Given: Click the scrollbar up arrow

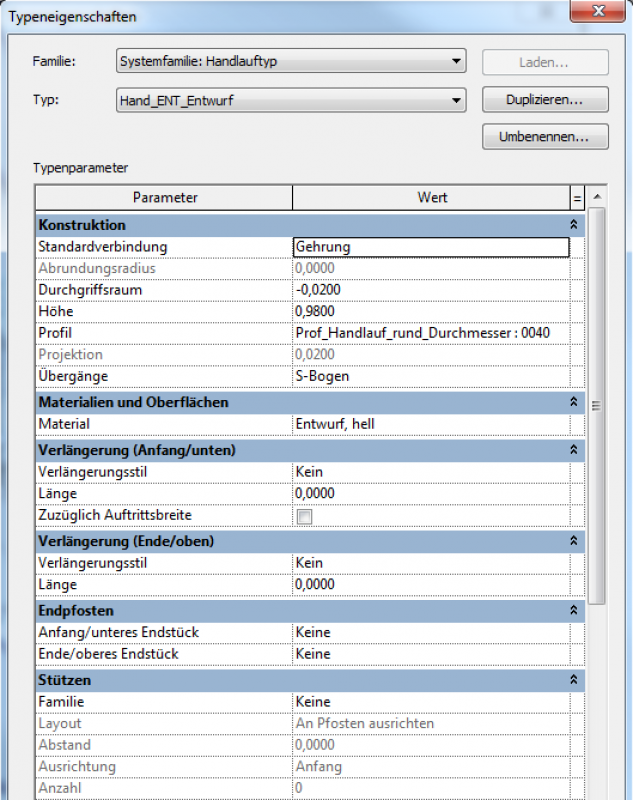Looking at the screenshot, I should 597,197.
